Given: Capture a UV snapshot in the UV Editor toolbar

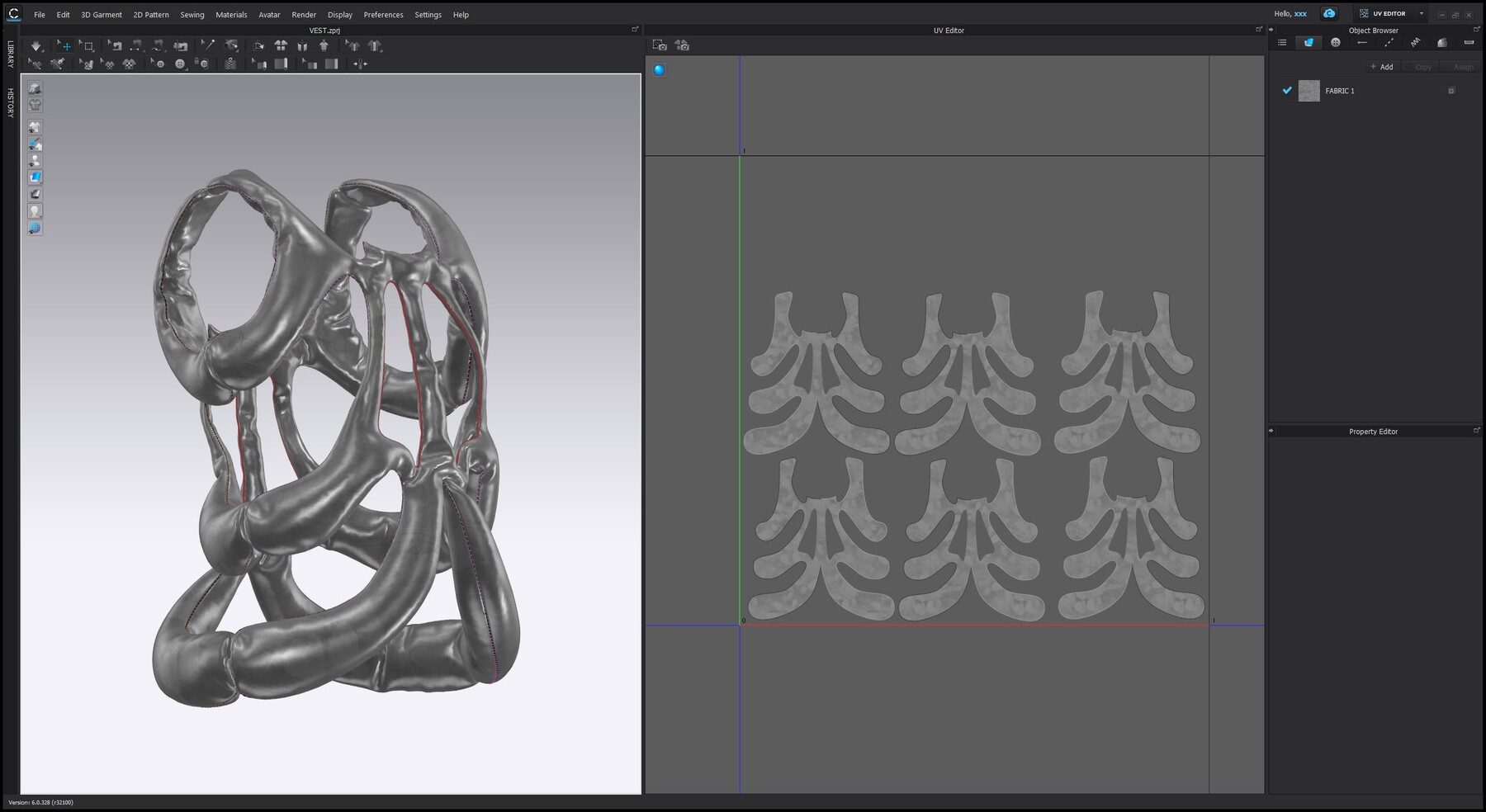Looking at the screenshot, I should (x=660, y=45).
